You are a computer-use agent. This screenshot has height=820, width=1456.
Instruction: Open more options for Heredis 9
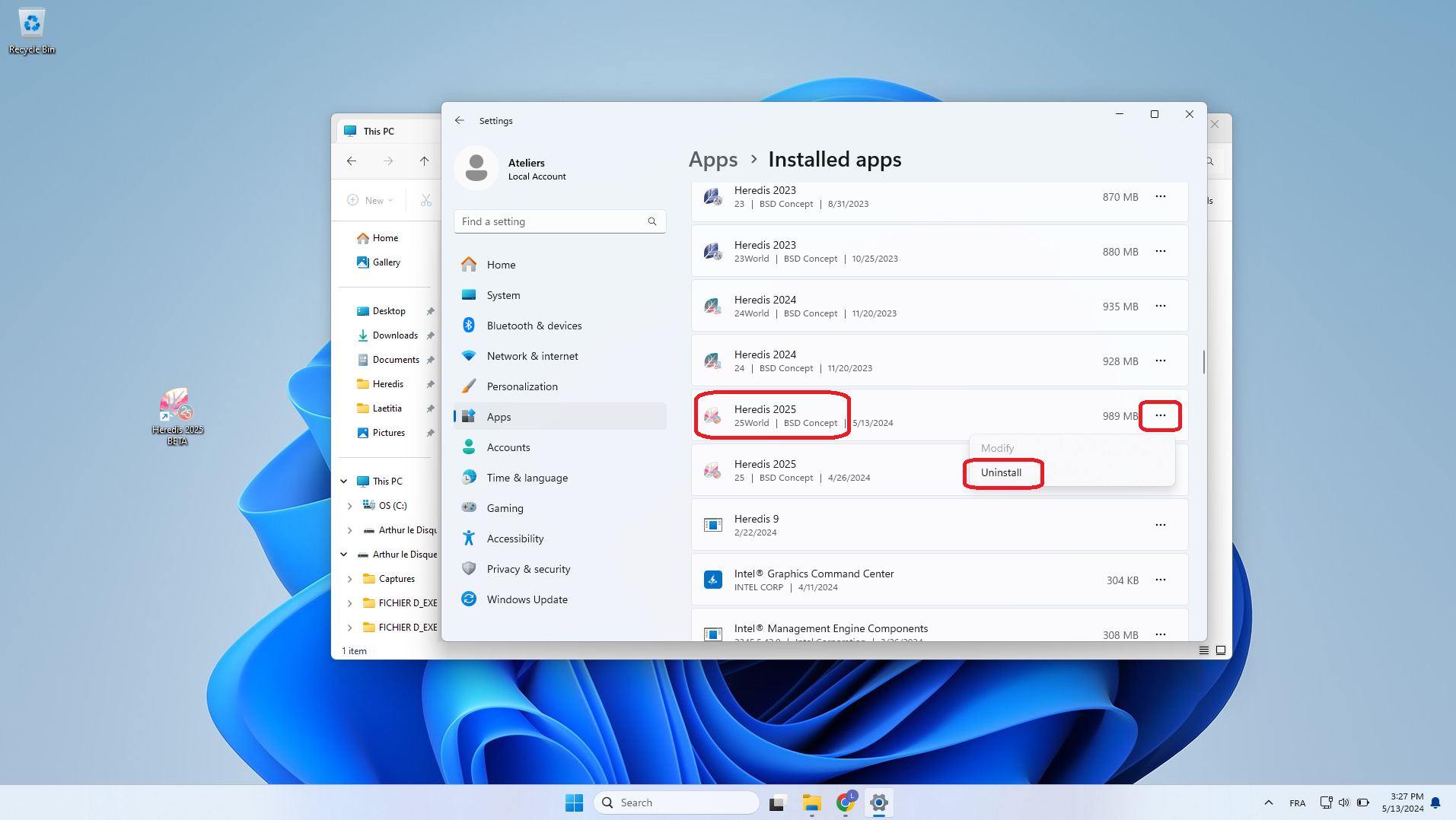point(1160,525)
